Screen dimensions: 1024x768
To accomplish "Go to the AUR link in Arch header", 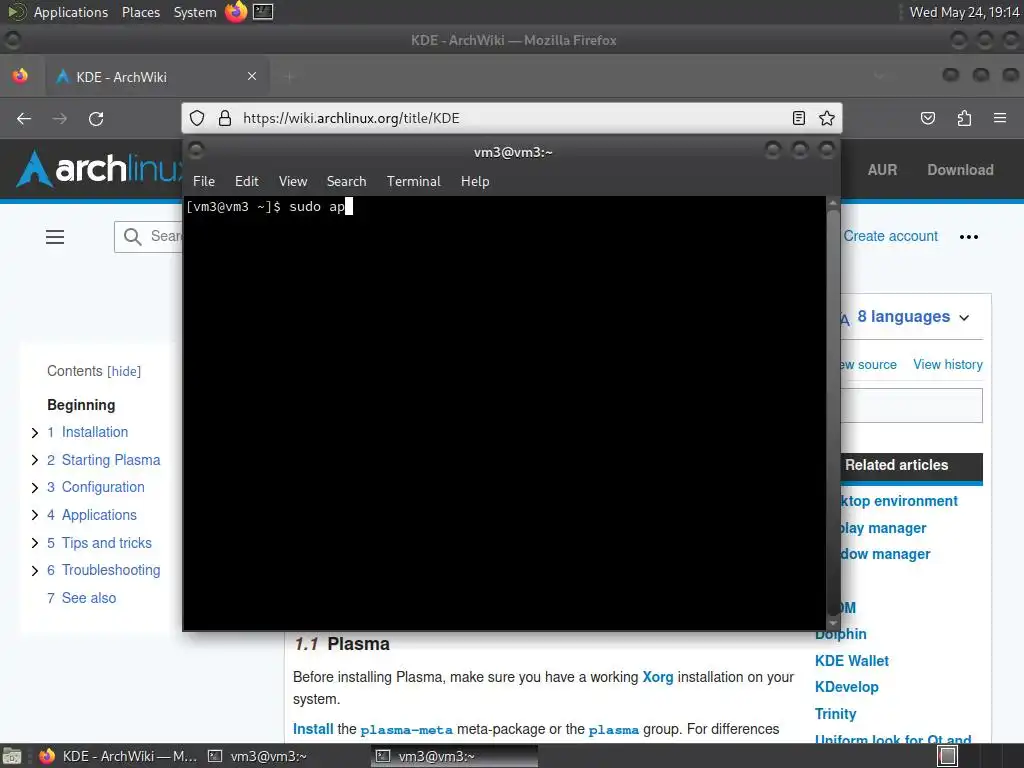I will tap(882, 170).
